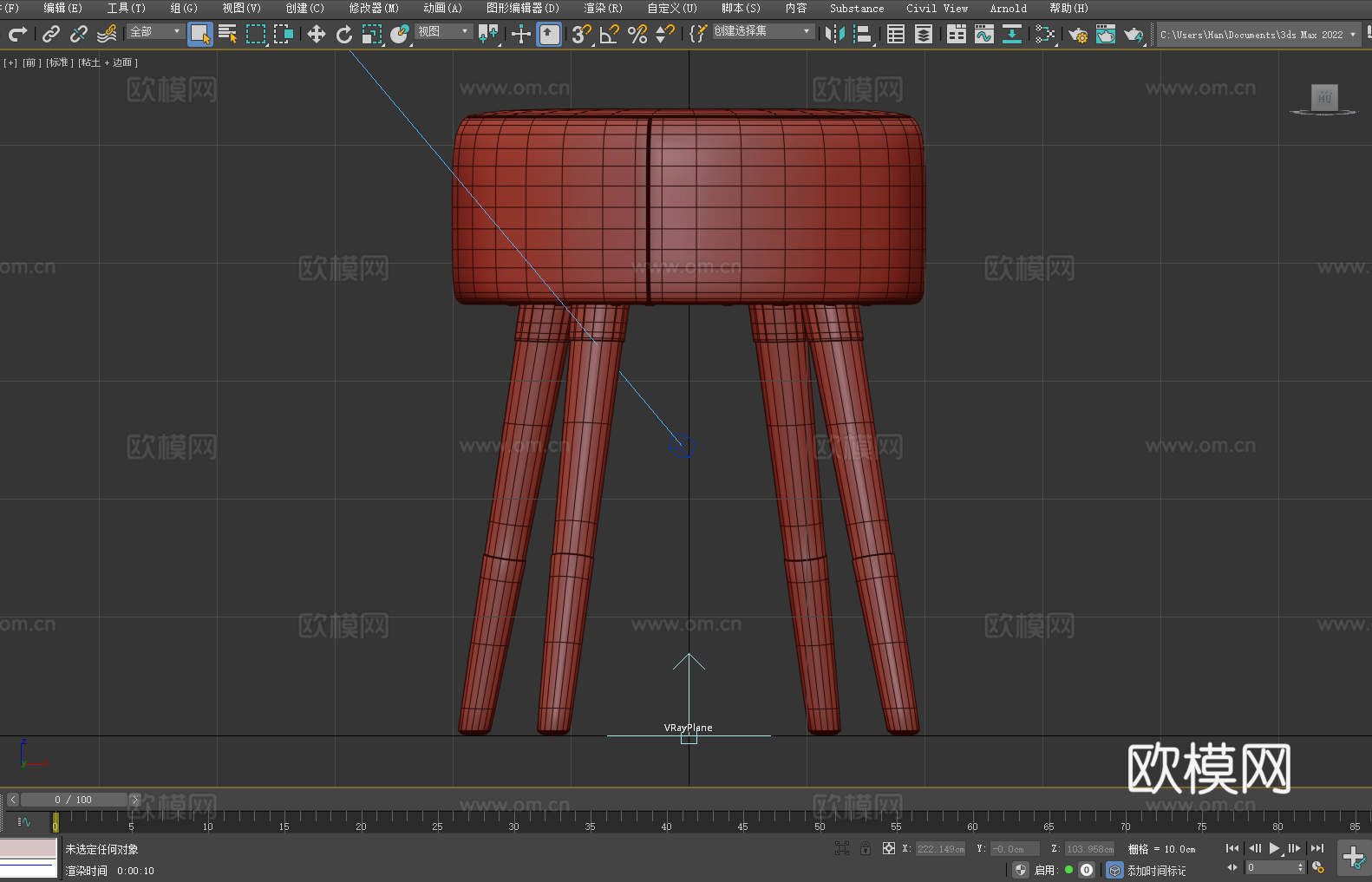Image resolution: width=1372 pixels, height=882 pixels.
Task: Toggle Isolate Selection icon in status bar
Action: click(x=841, y=848)
